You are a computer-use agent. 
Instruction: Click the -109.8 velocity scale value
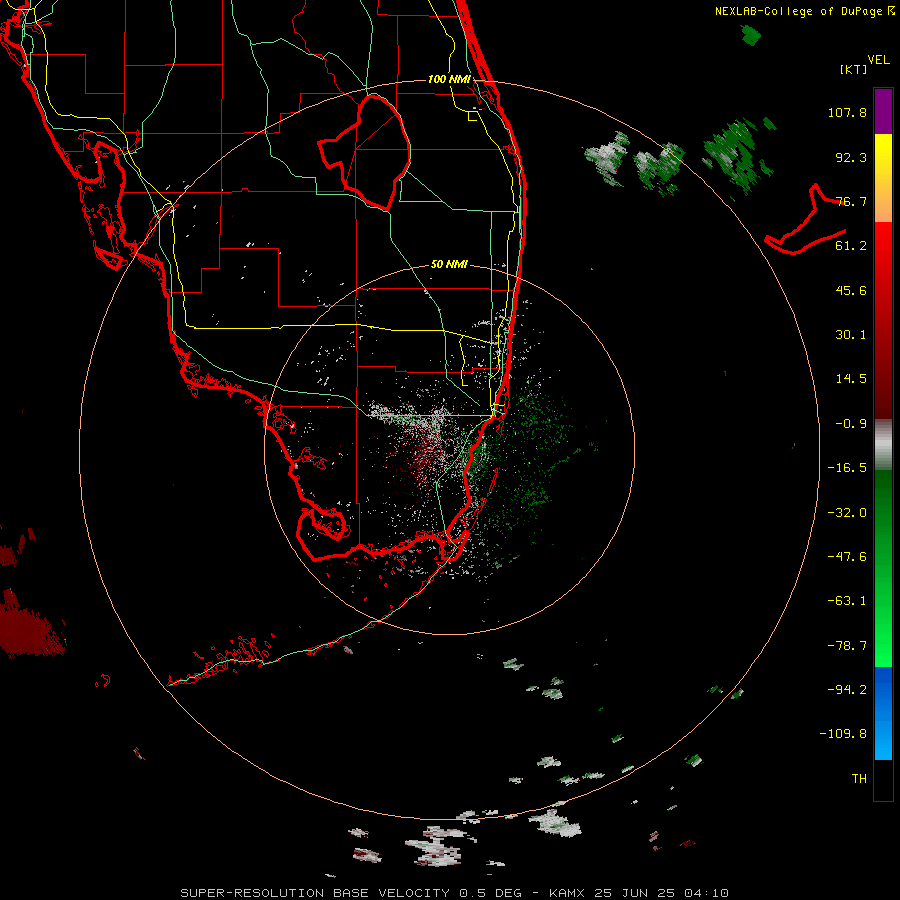point(843,734)
